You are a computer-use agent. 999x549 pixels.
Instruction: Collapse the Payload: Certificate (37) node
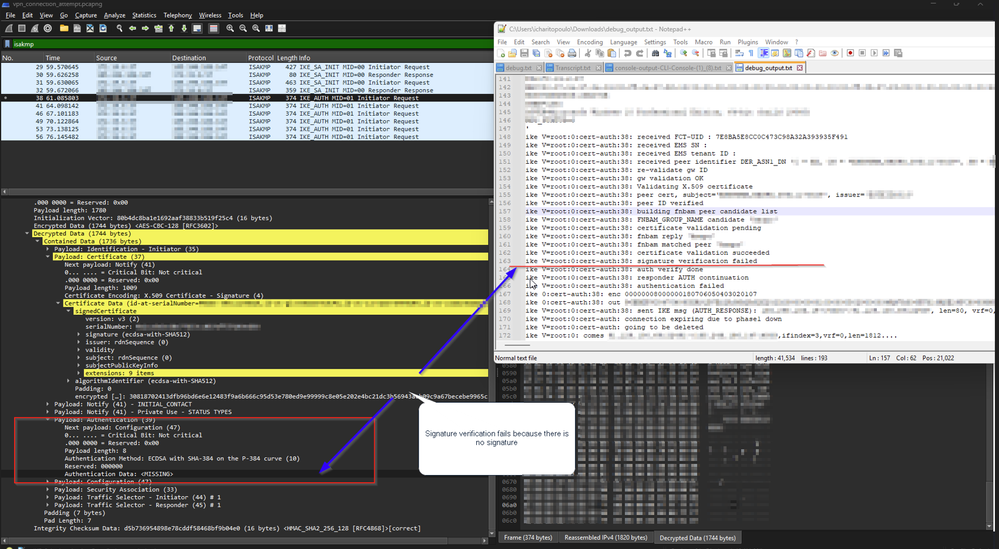(x=46, y=256)
